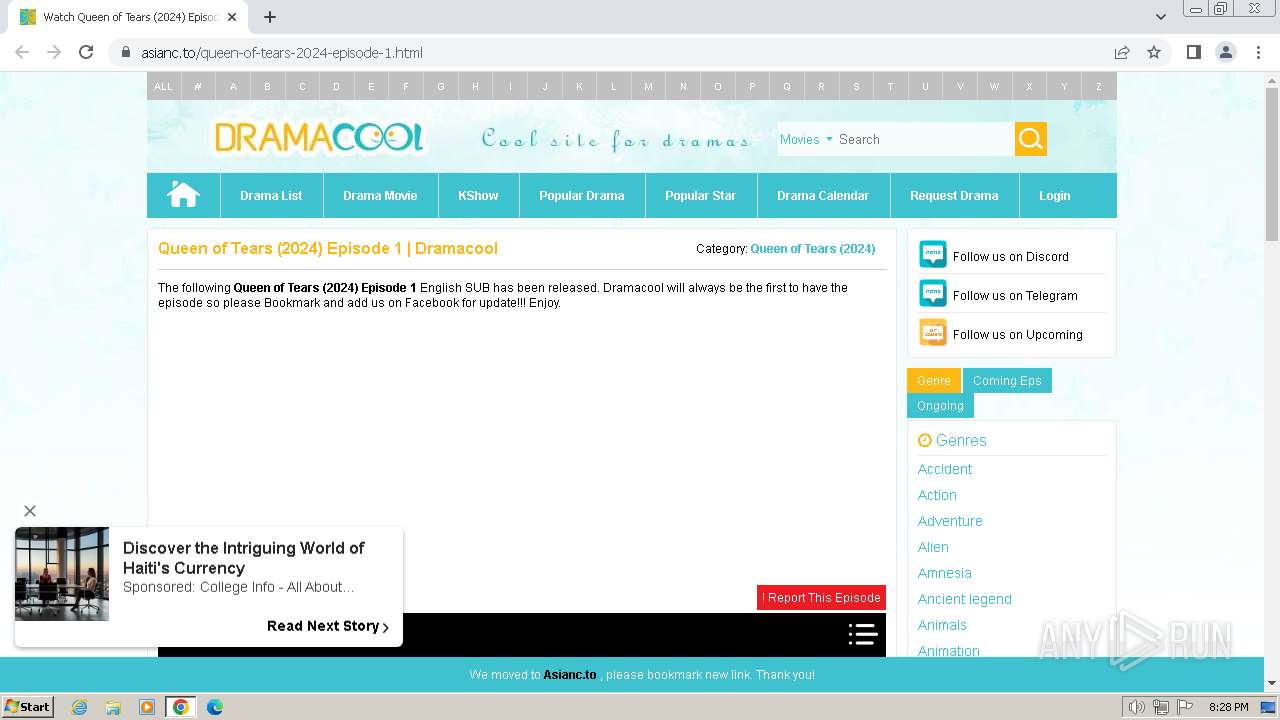This screenshot has height=720, width=1280.
Task: Open the Accident genre link
Action: coord(945,469)
